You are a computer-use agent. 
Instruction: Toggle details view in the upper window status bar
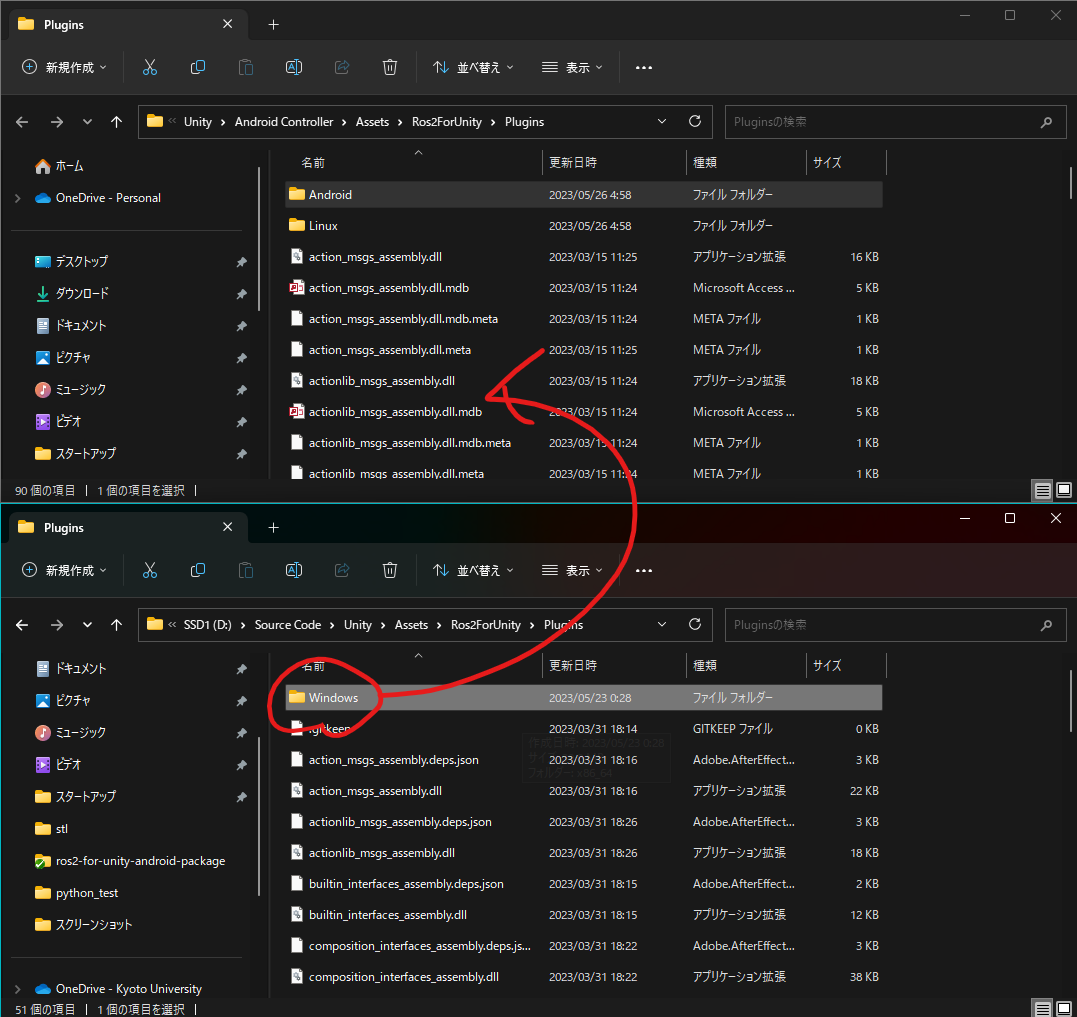coord(1043,490)
